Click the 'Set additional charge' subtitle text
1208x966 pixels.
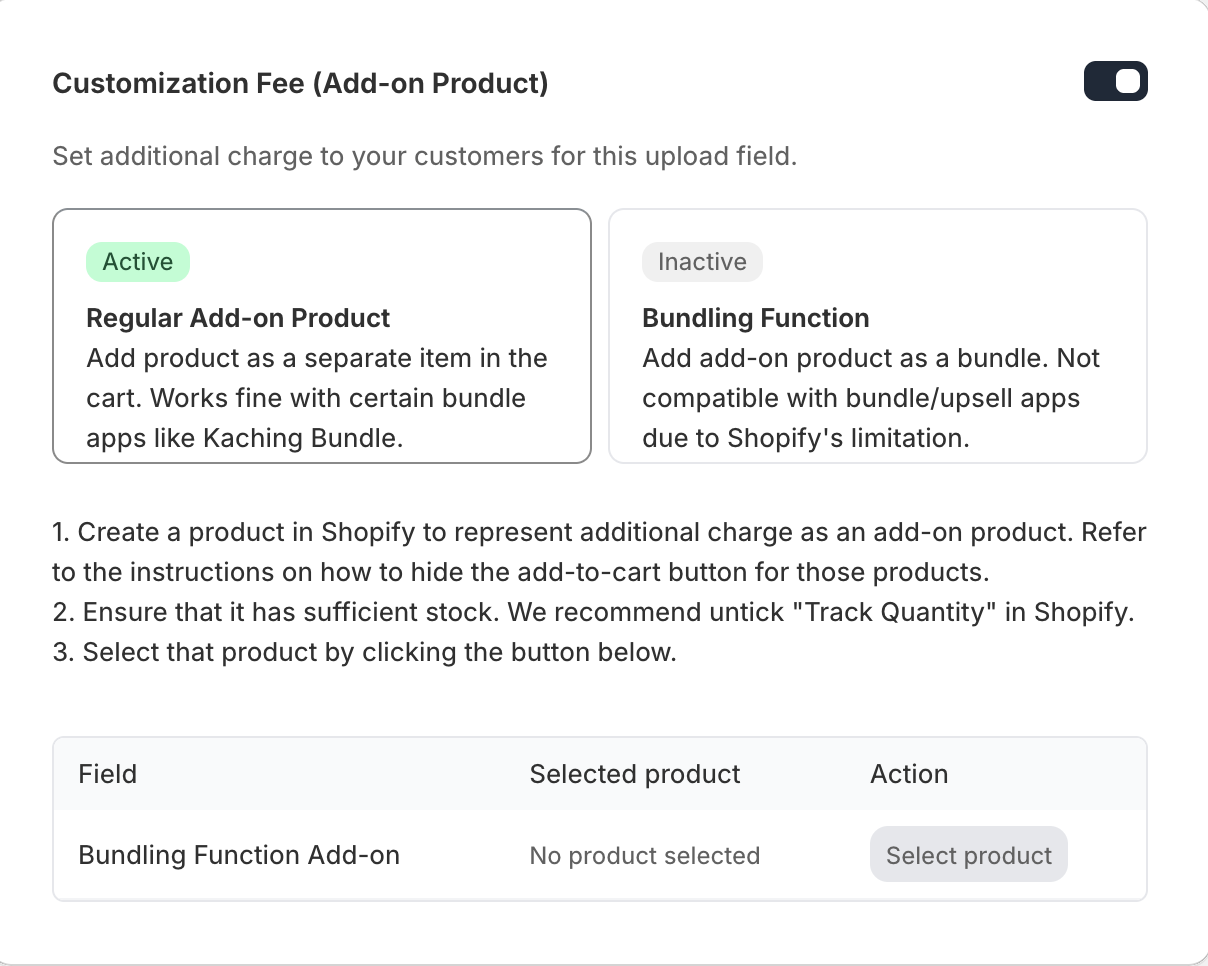(424, 156)
